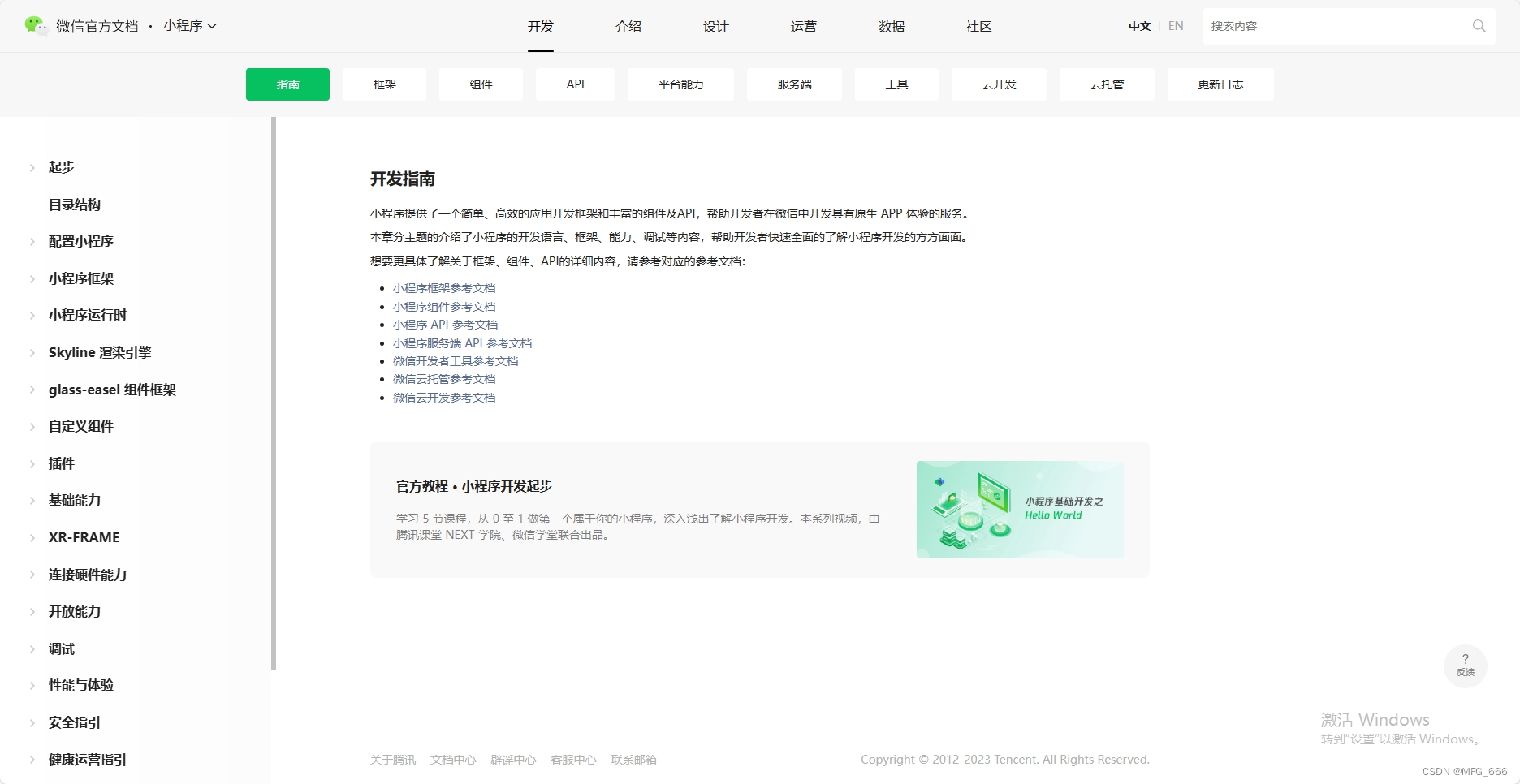Viewport: 1520px width, 784px height.
Task: Click the 微信官方文档 site title
Action: (x=97, y=26)
